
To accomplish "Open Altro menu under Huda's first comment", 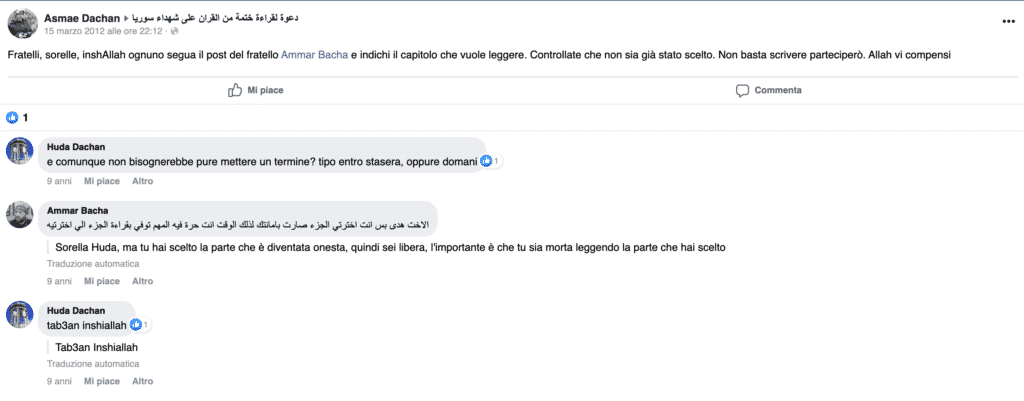I will tap(142, 181).
